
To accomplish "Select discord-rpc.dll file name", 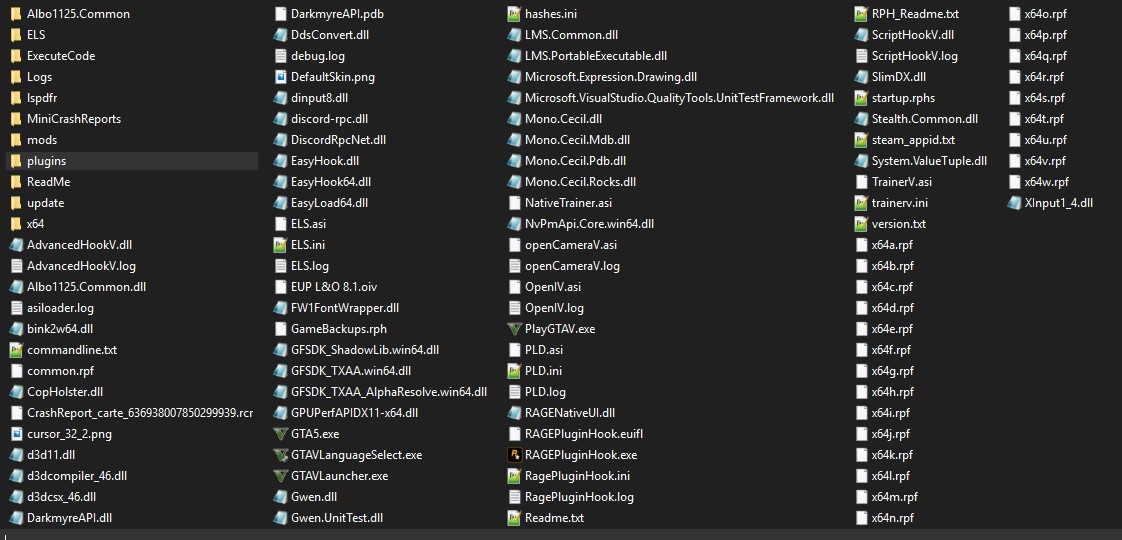I will pos(330,119).
